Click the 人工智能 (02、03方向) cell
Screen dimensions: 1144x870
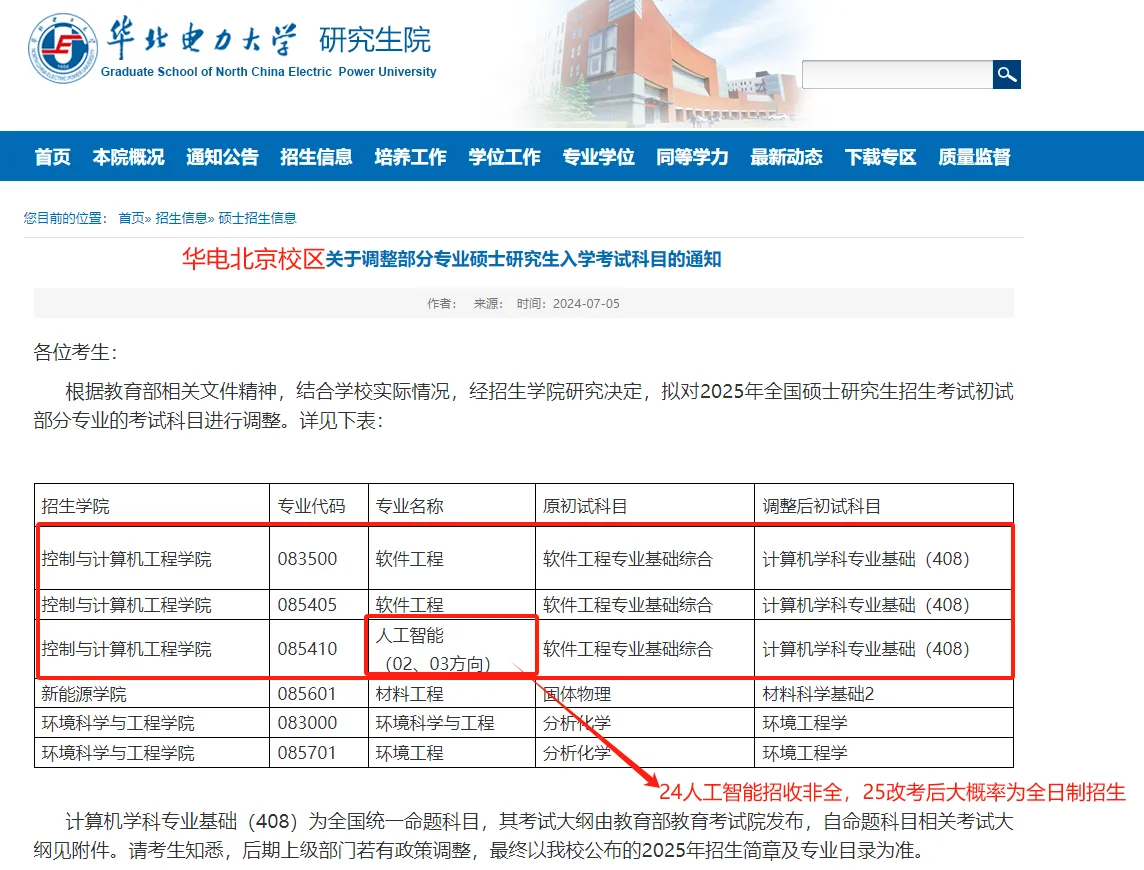pos(452,649)
